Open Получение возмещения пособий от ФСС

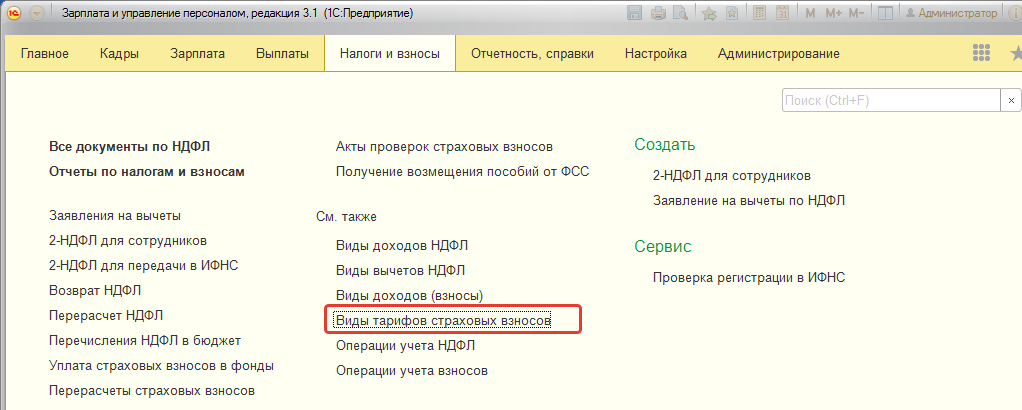tap(462, 171)
